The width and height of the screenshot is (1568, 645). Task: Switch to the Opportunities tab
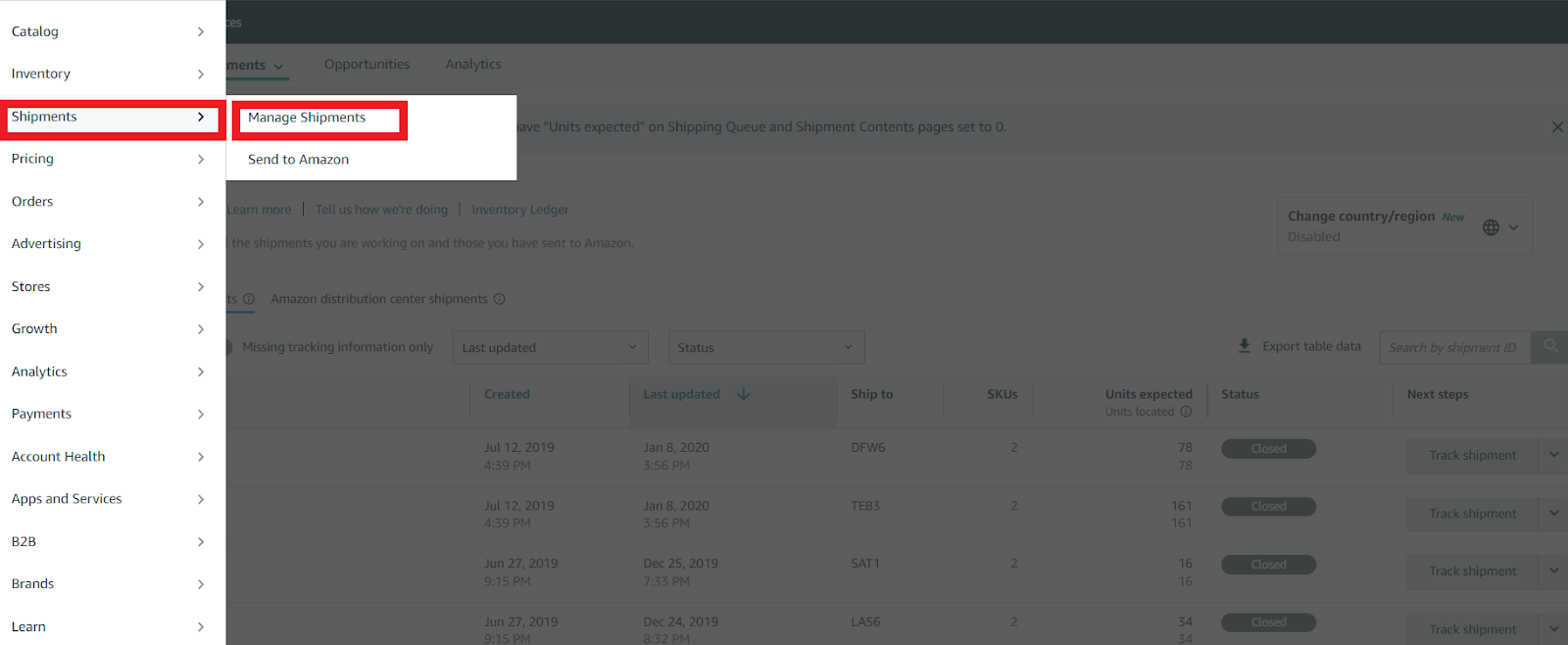(x=367, y=65)
